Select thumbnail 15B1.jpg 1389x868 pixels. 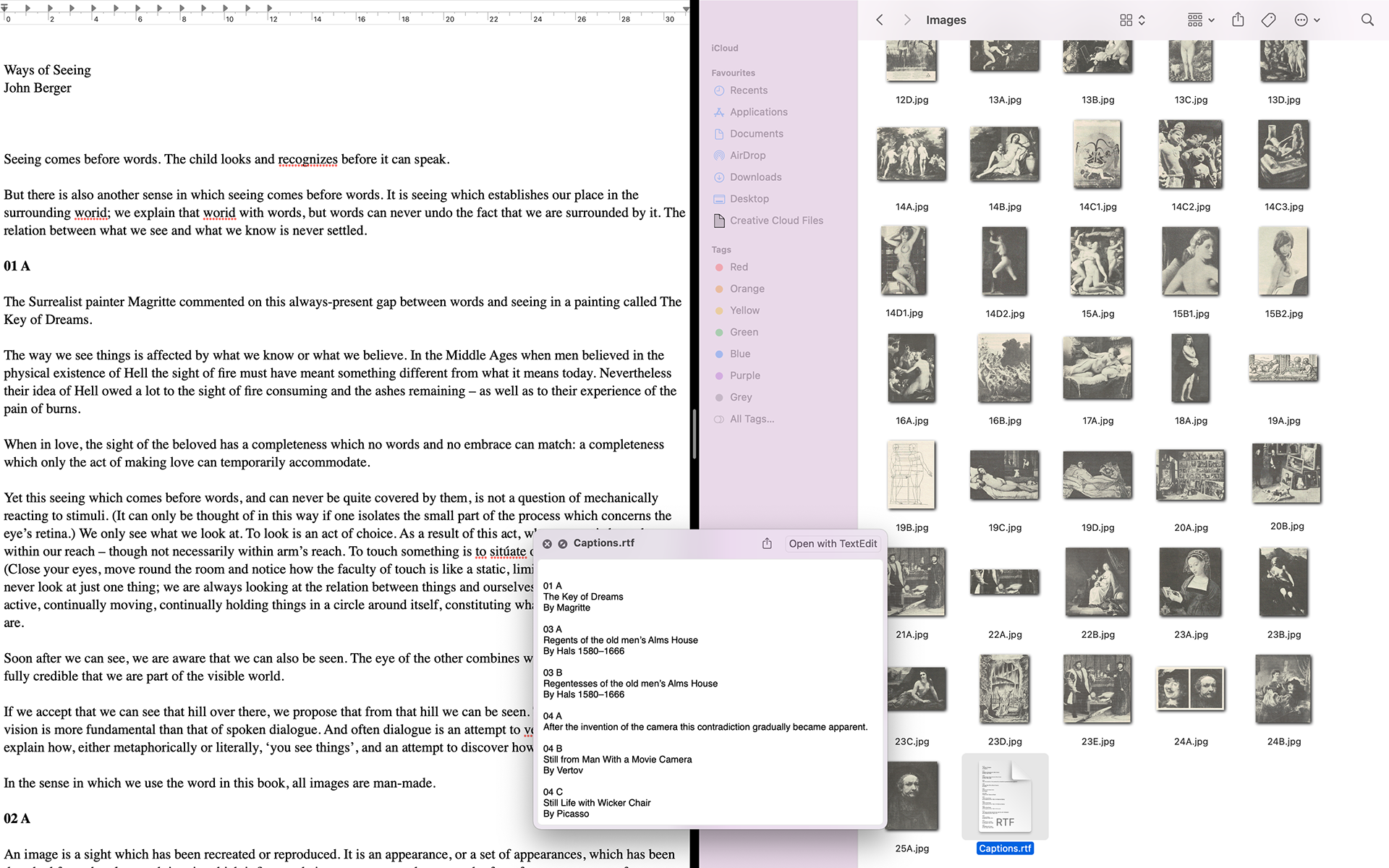[x=1191, y=262]
